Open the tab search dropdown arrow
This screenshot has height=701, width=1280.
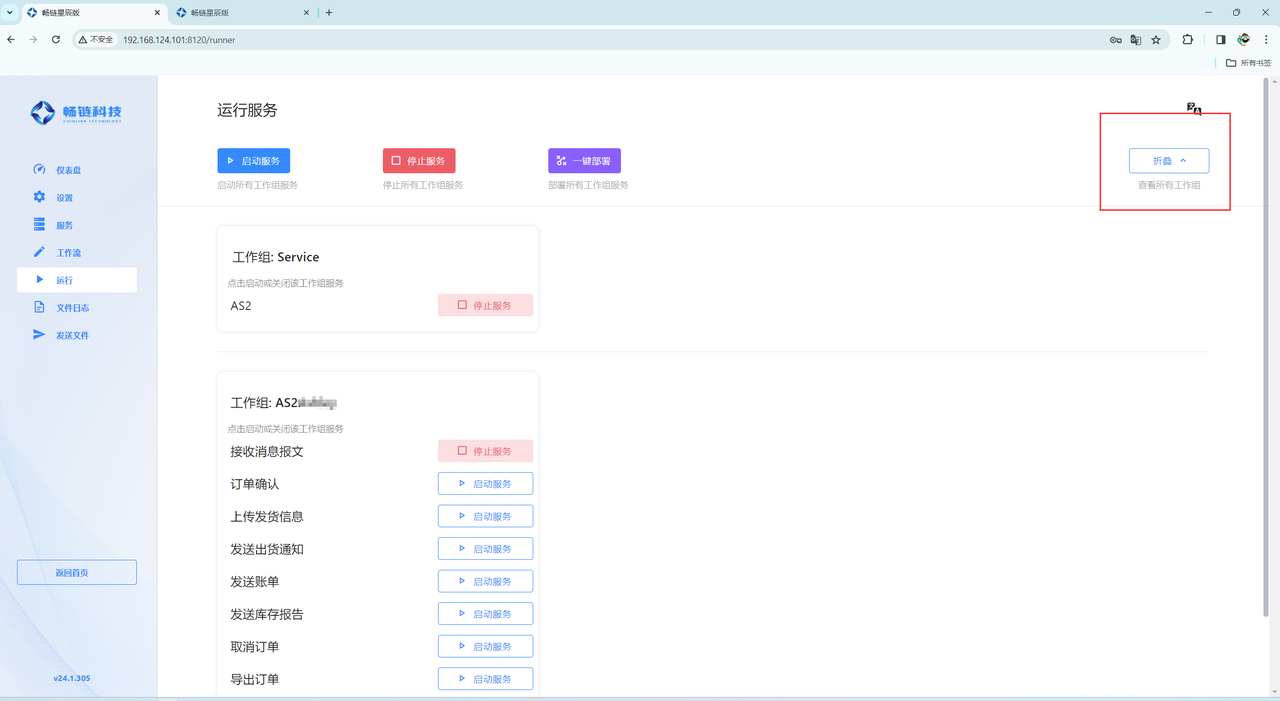(x=10, y=13)
